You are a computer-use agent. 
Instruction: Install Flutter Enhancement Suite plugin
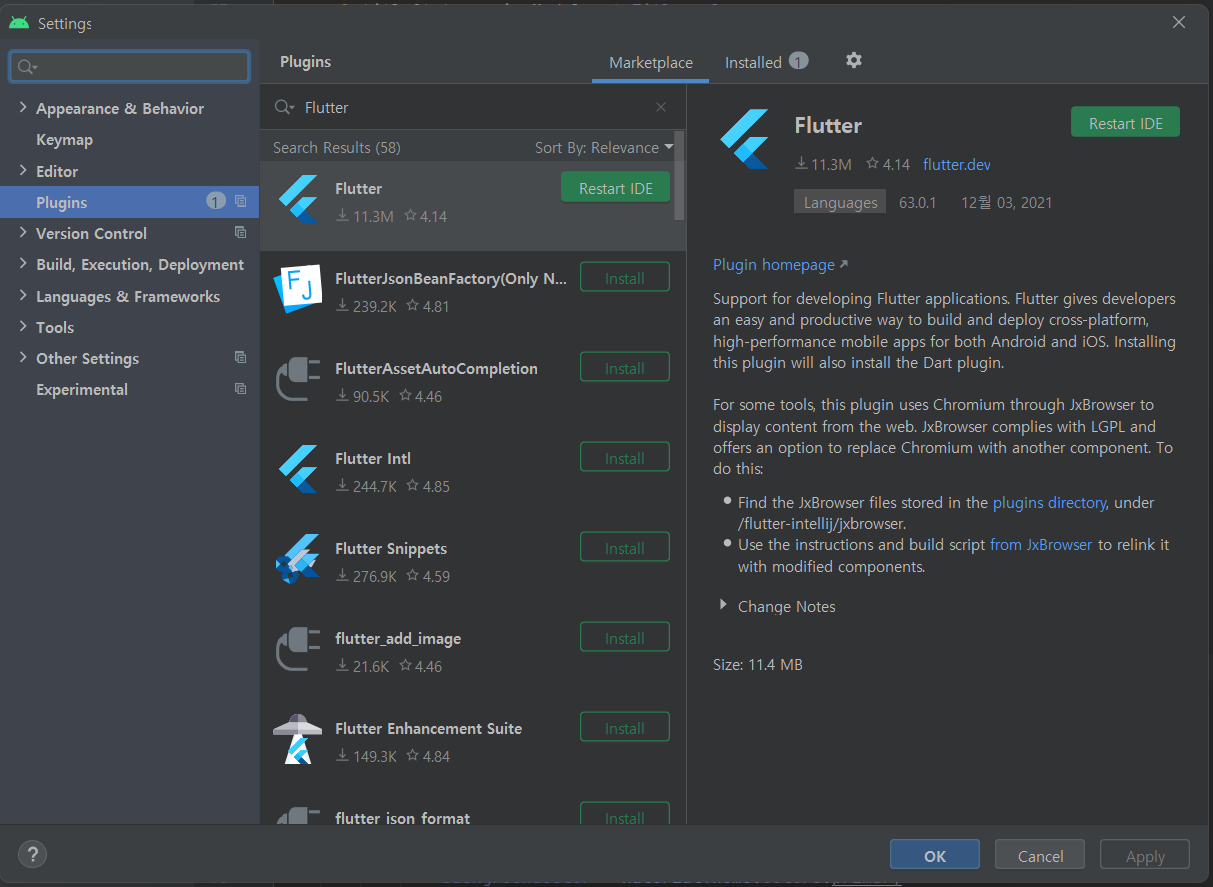coord(625,728)
